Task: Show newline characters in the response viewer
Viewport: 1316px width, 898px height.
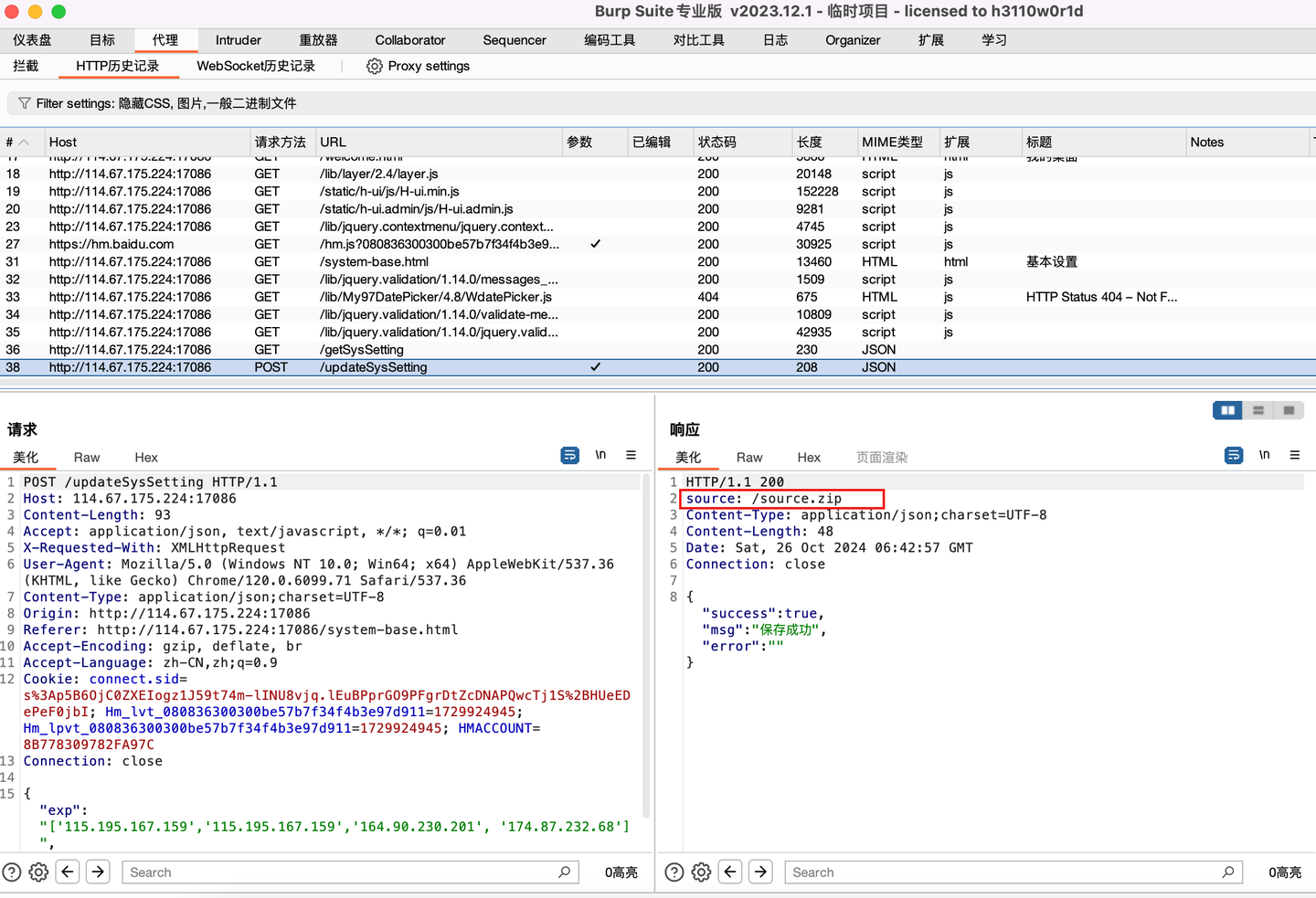Action: pos(1264,455)
